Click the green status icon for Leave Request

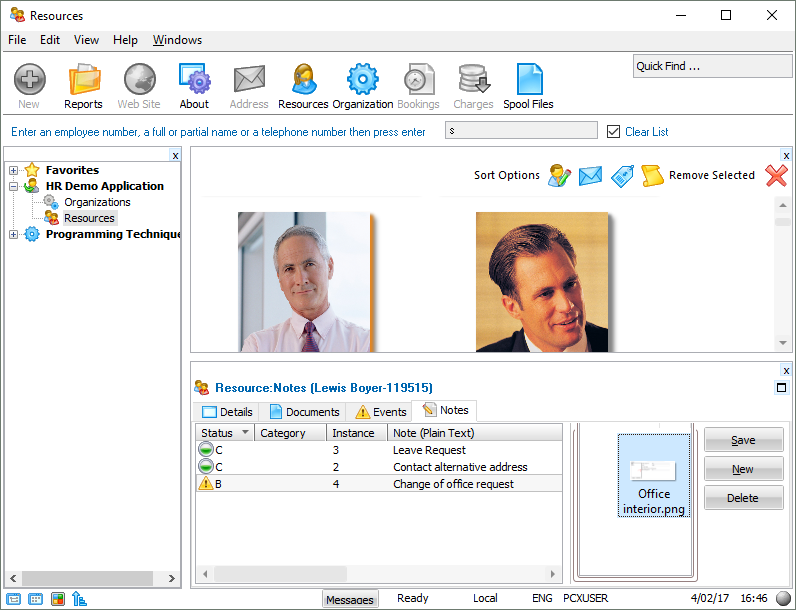point(206,450)
